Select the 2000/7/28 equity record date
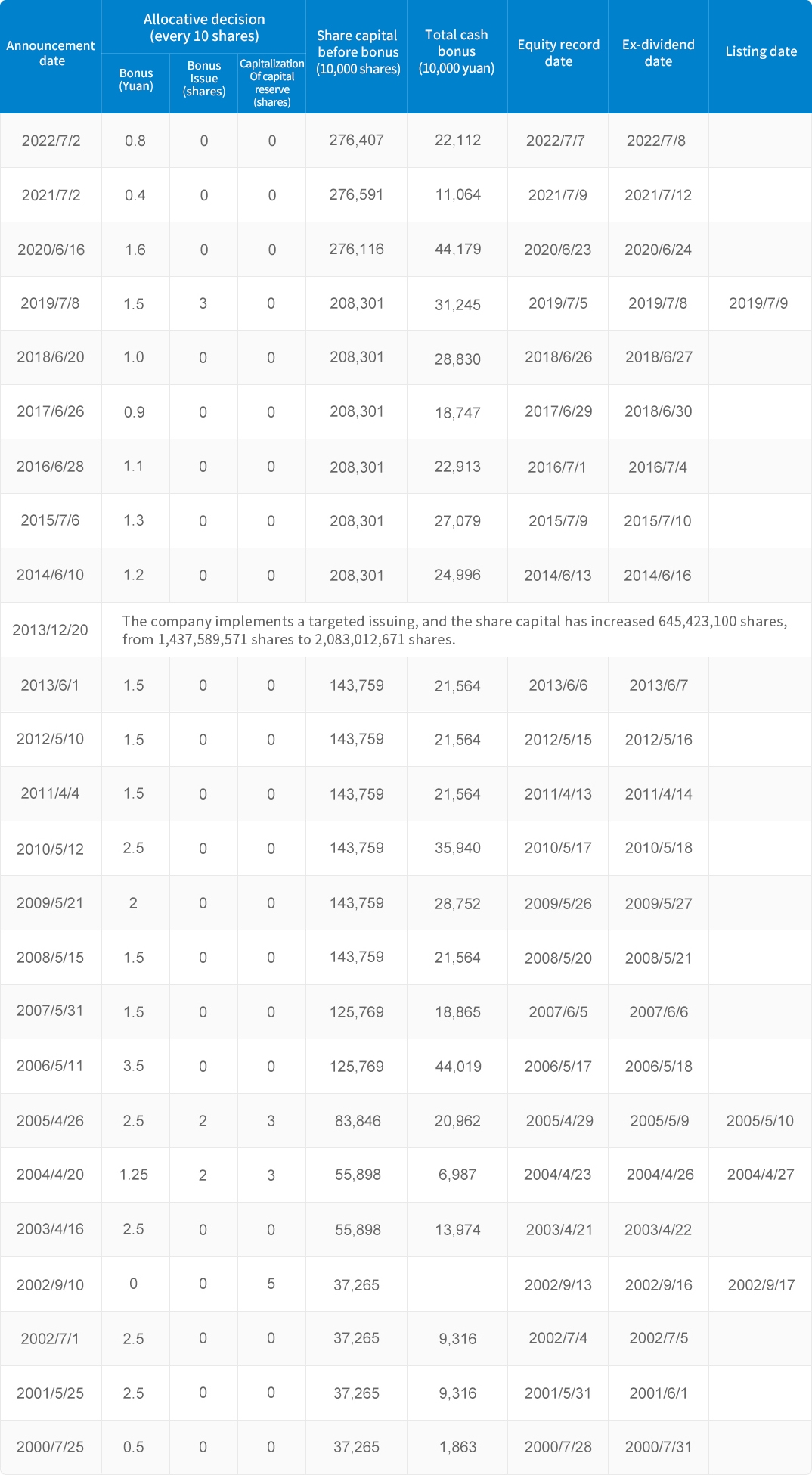Viewport: 812px width, 1475px height. tap(558, 1447)
